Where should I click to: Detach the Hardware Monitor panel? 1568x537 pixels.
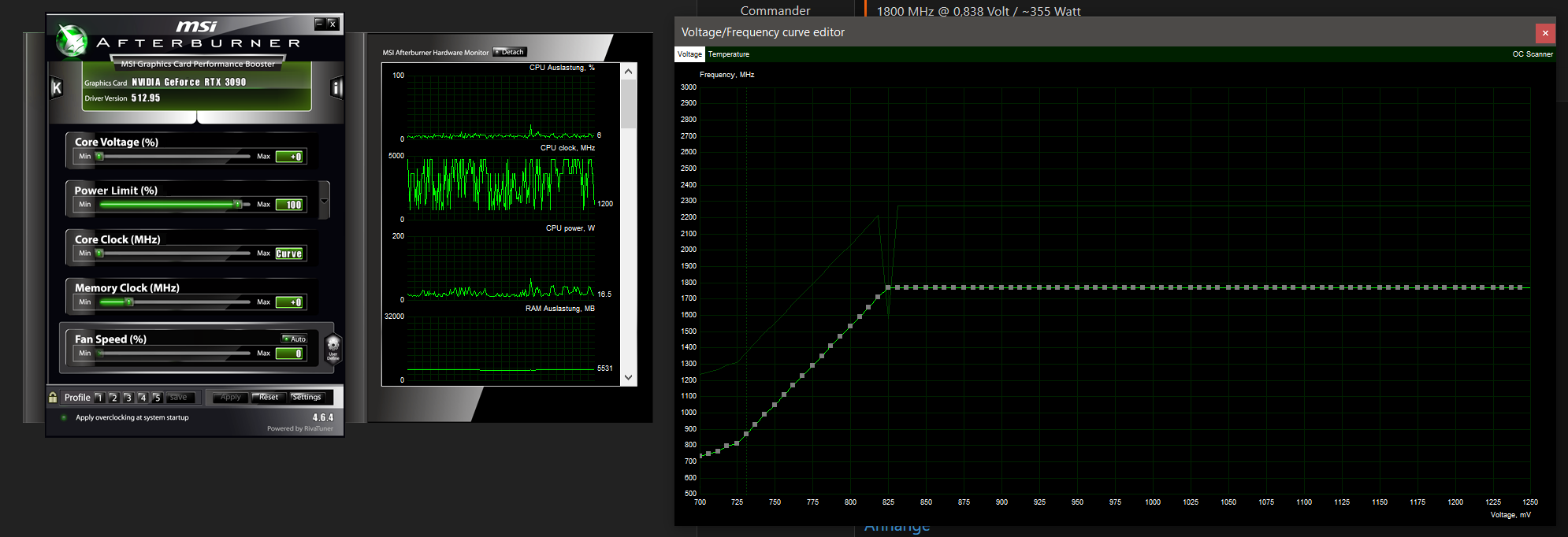click(510, 52)
